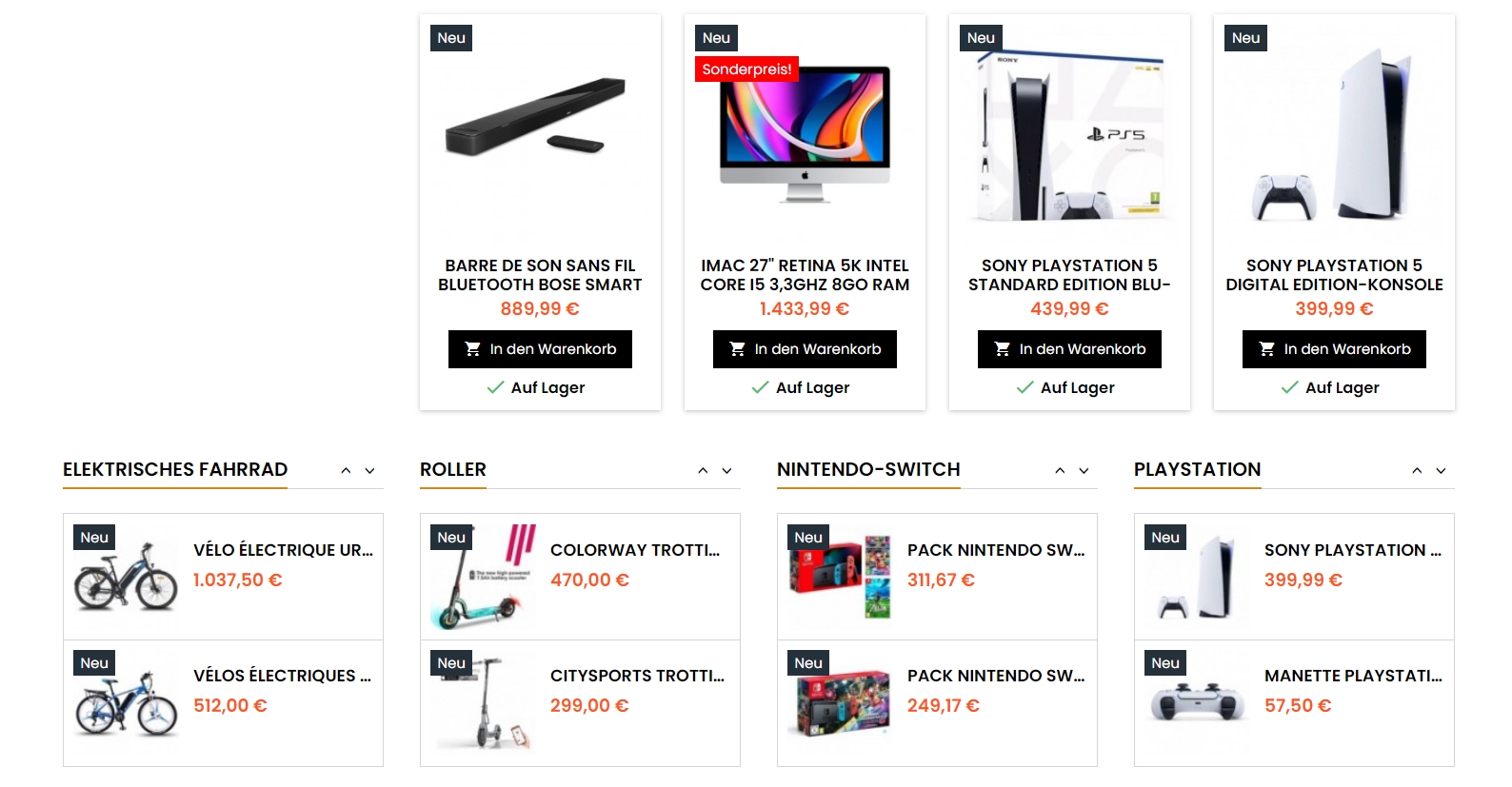1512x787 pixels.
Task: Add PlayStation 5 Digital Edition to cart
Action: click(x=1334, y=349)
